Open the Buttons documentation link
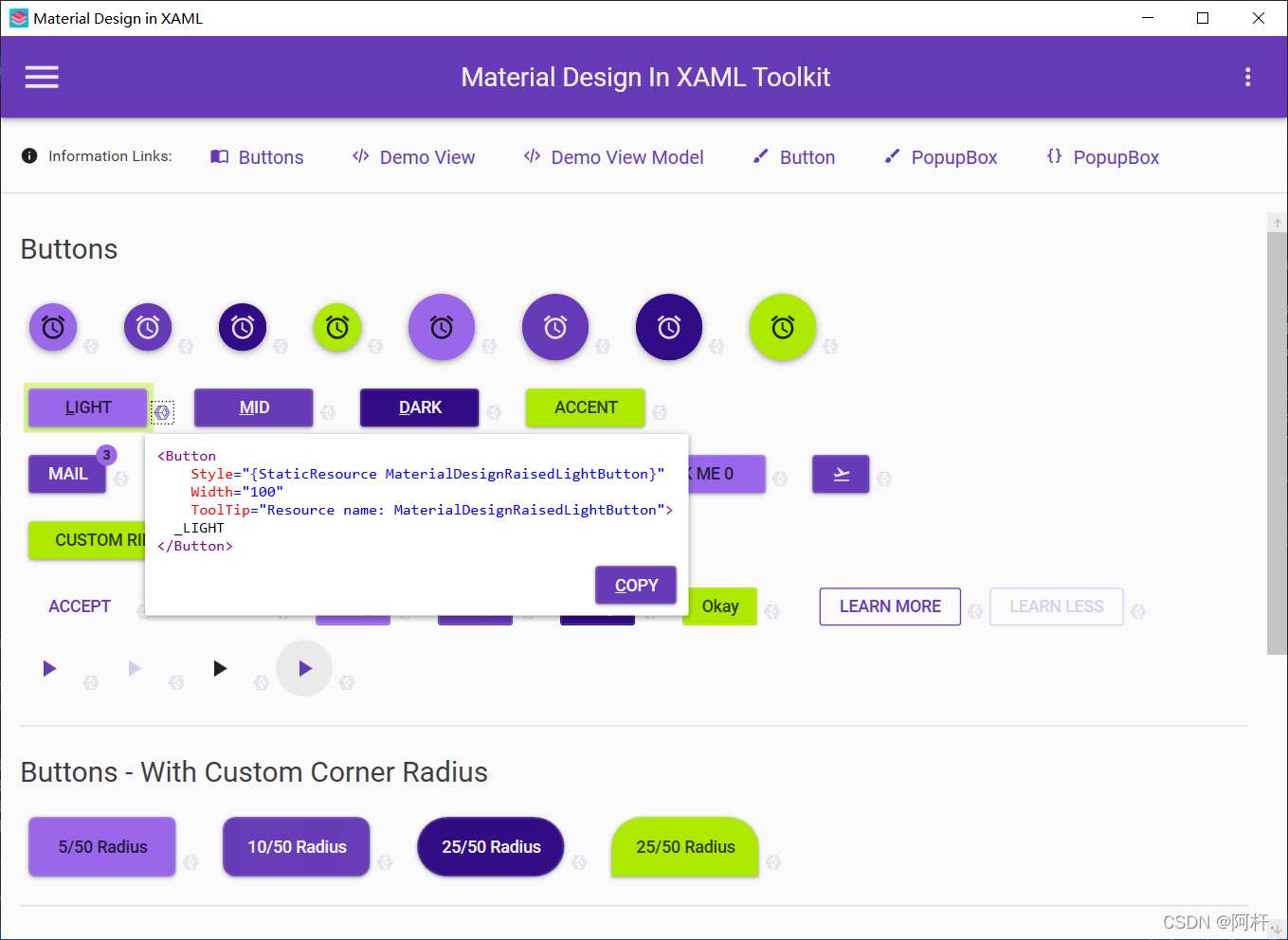Screen dimensions: 1288x940 click(258, 157)
